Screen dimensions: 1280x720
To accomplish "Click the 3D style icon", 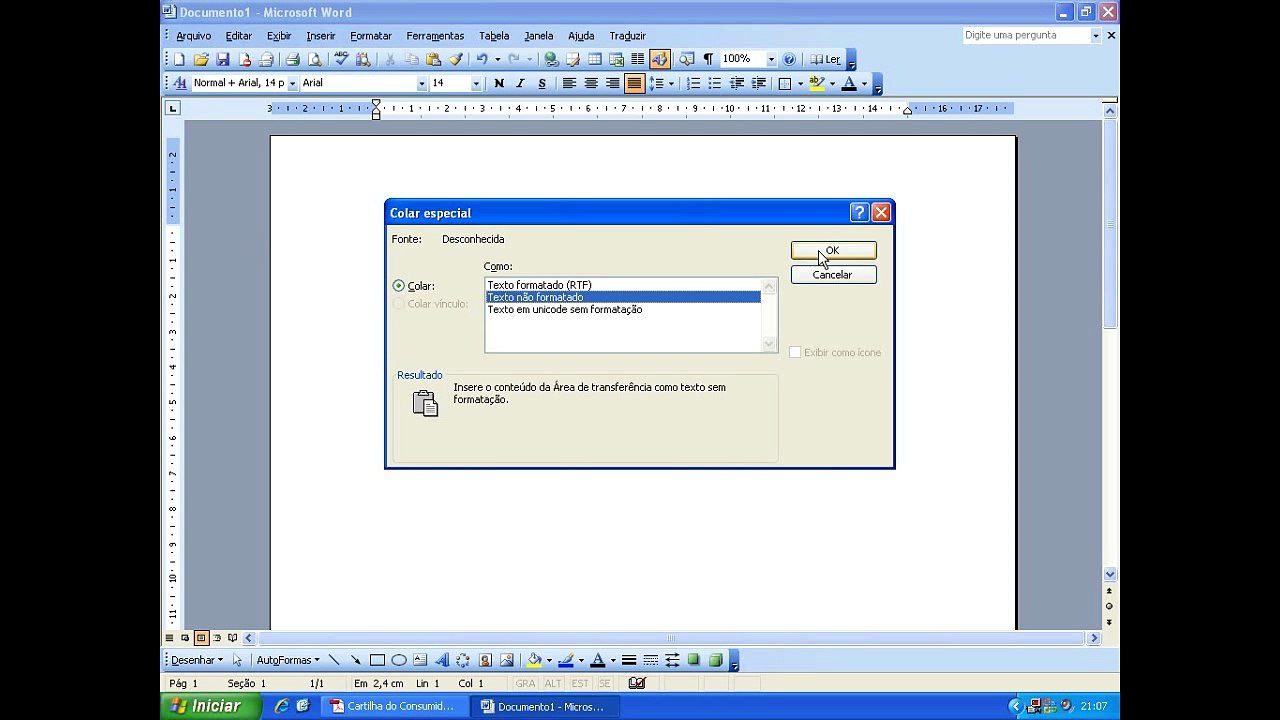I will point(716,660).
